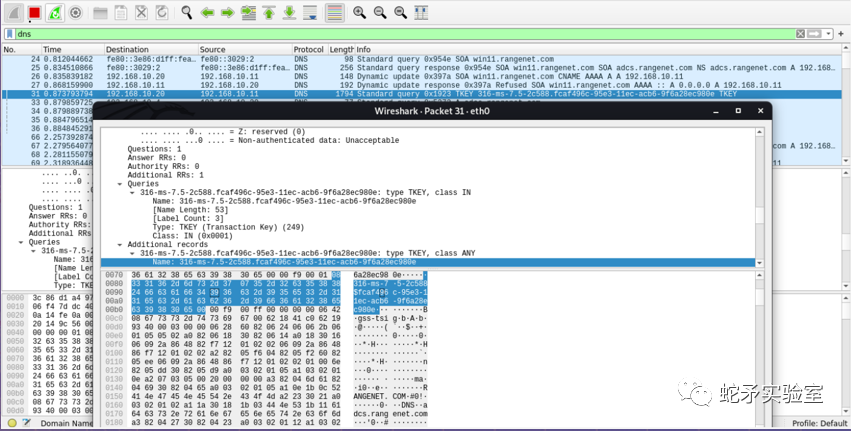Open Expert Information yellow circle icon
This screenshot has width=851, height=431.
point(12,423)
